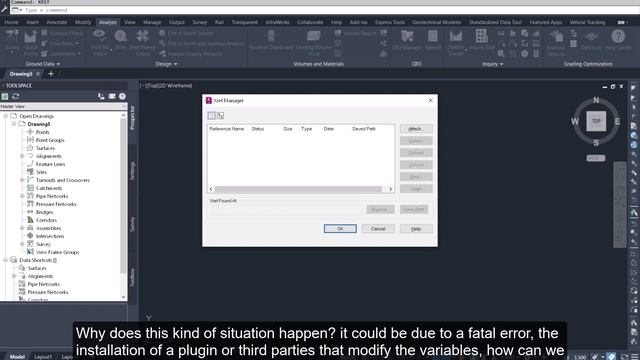The width and height of the screenshot is (640, 360).
Task: Click the TOP face of the ViewCube
Action: coord(596,121)
